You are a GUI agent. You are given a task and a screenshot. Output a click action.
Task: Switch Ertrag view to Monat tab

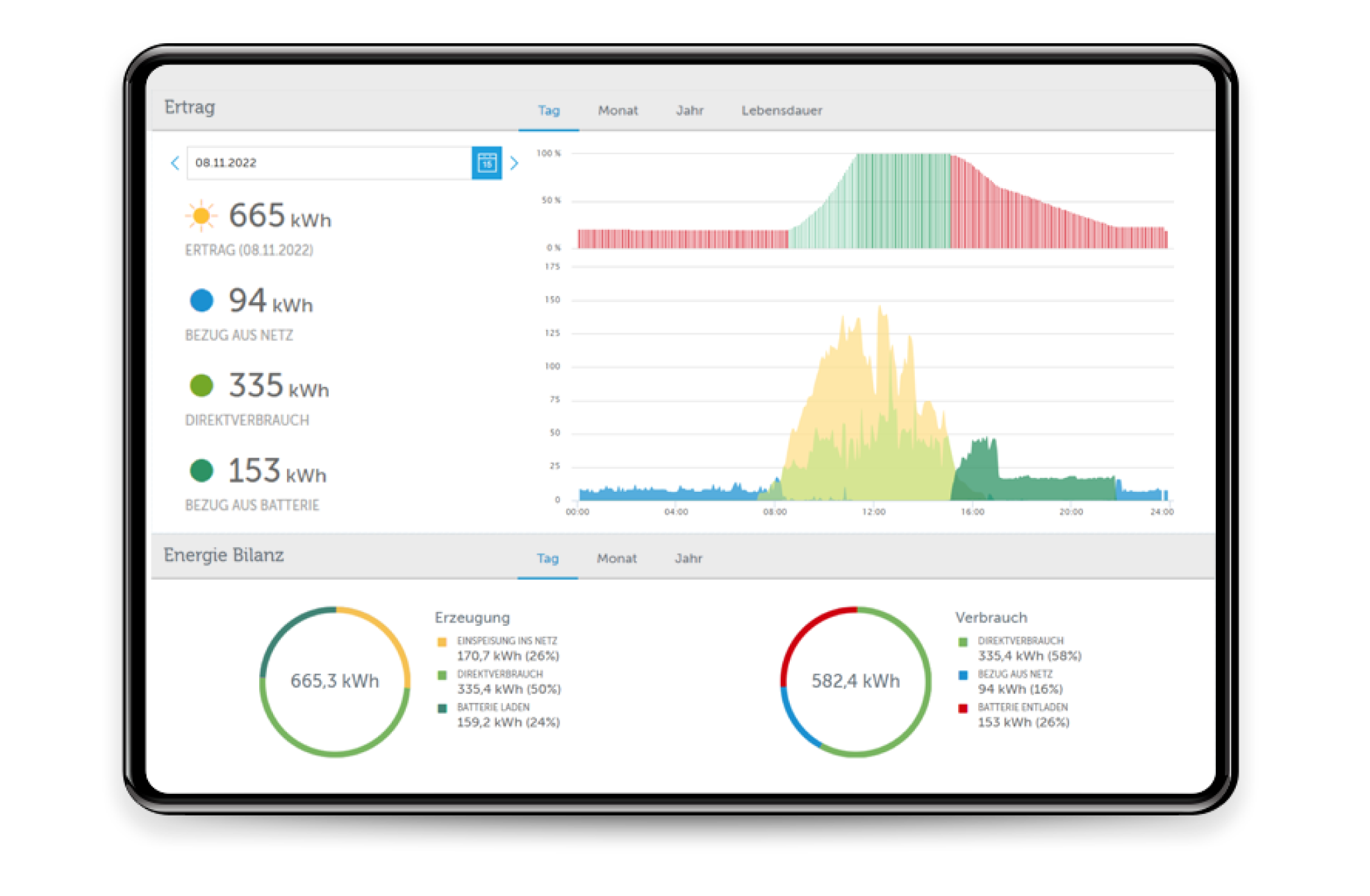point(618,110)
